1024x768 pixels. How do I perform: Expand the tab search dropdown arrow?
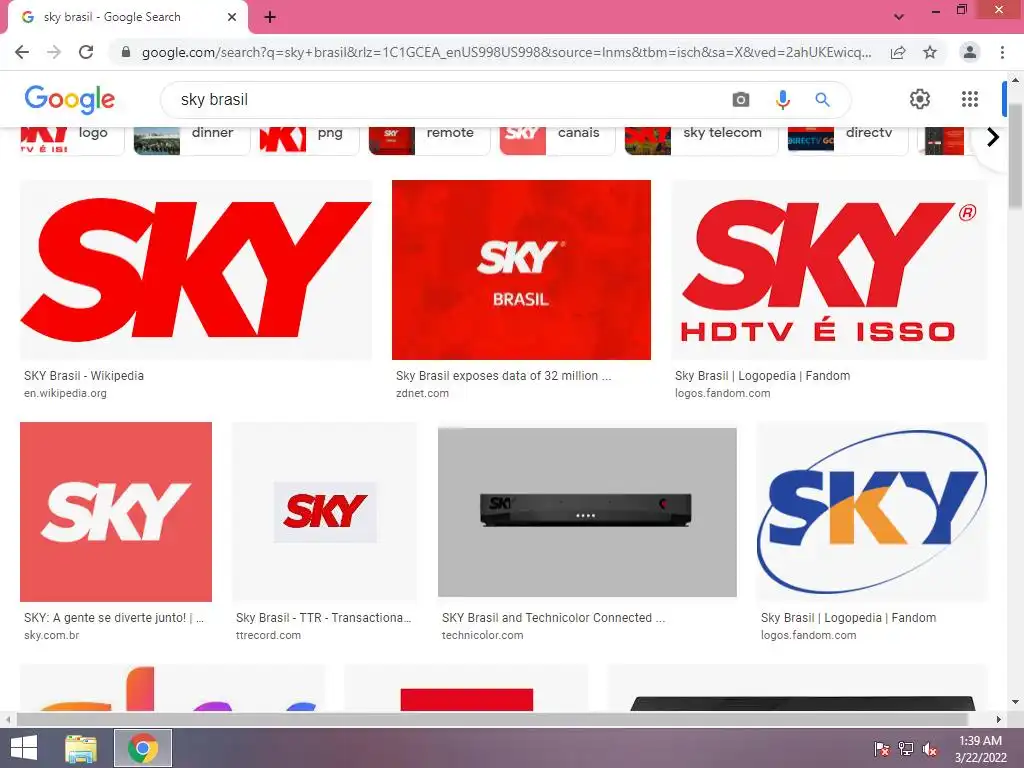[899, 17]
